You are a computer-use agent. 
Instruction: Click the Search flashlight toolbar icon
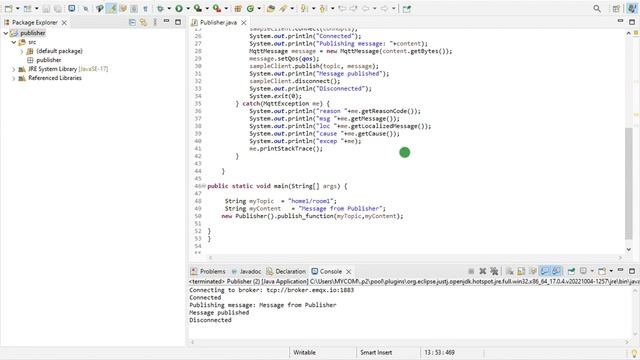pyautogui.click(x=283, y=9)
